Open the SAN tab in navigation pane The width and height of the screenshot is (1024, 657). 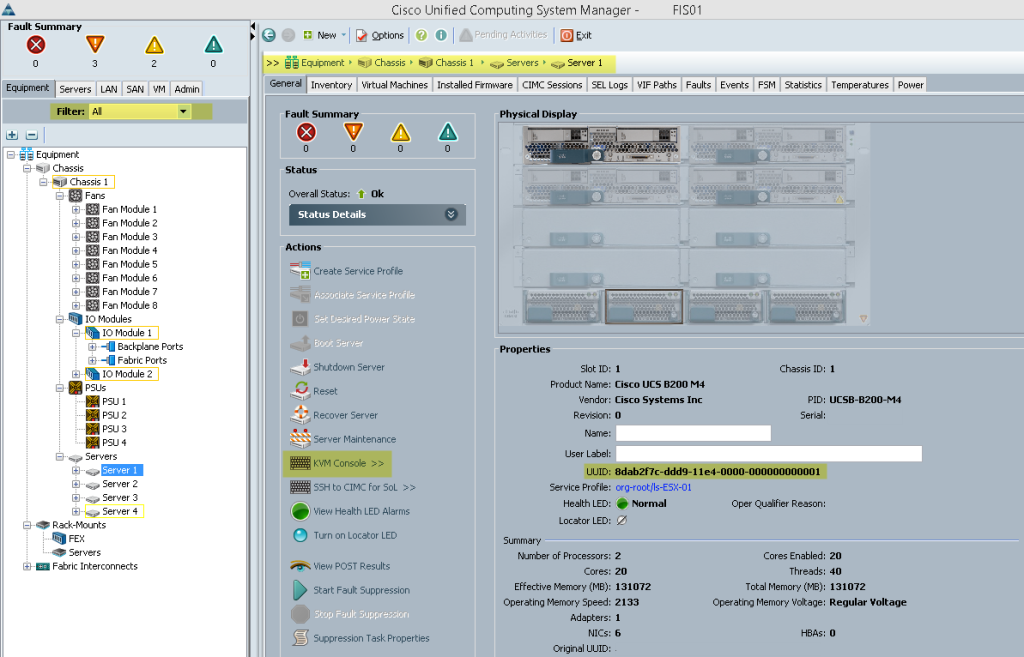[135, 89]
